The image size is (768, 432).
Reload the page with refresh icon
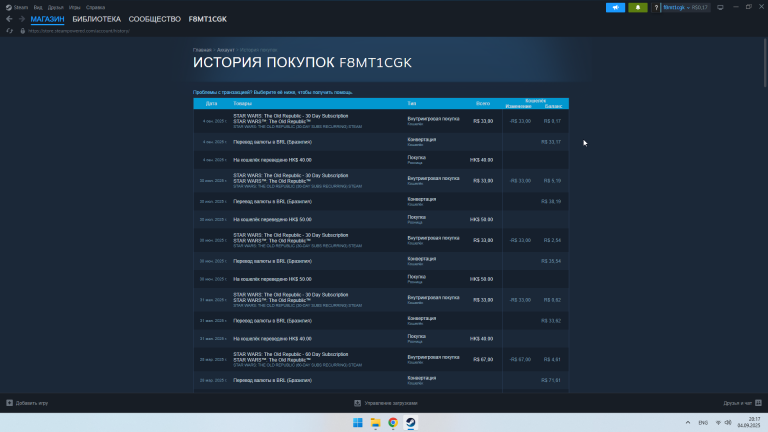pyautogui.click(x=9, y=31)
